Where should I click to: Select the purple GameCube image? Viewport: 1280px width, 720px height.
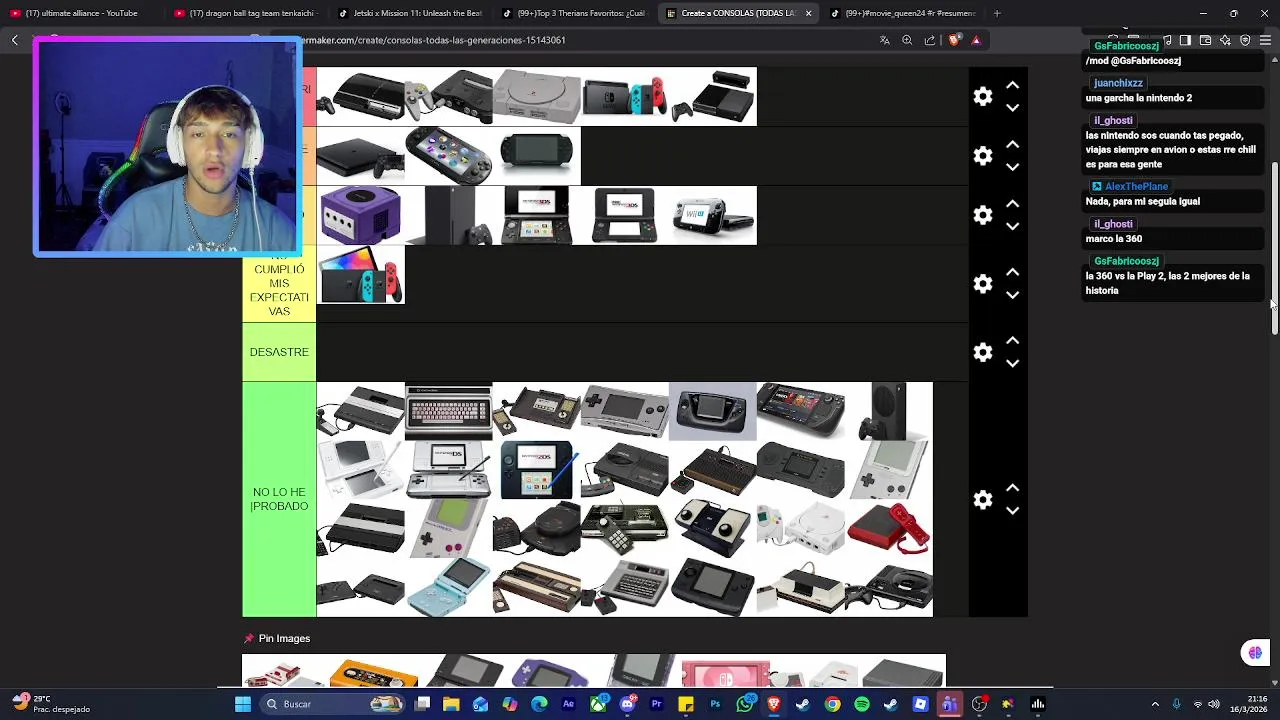(x=360, y=215)
